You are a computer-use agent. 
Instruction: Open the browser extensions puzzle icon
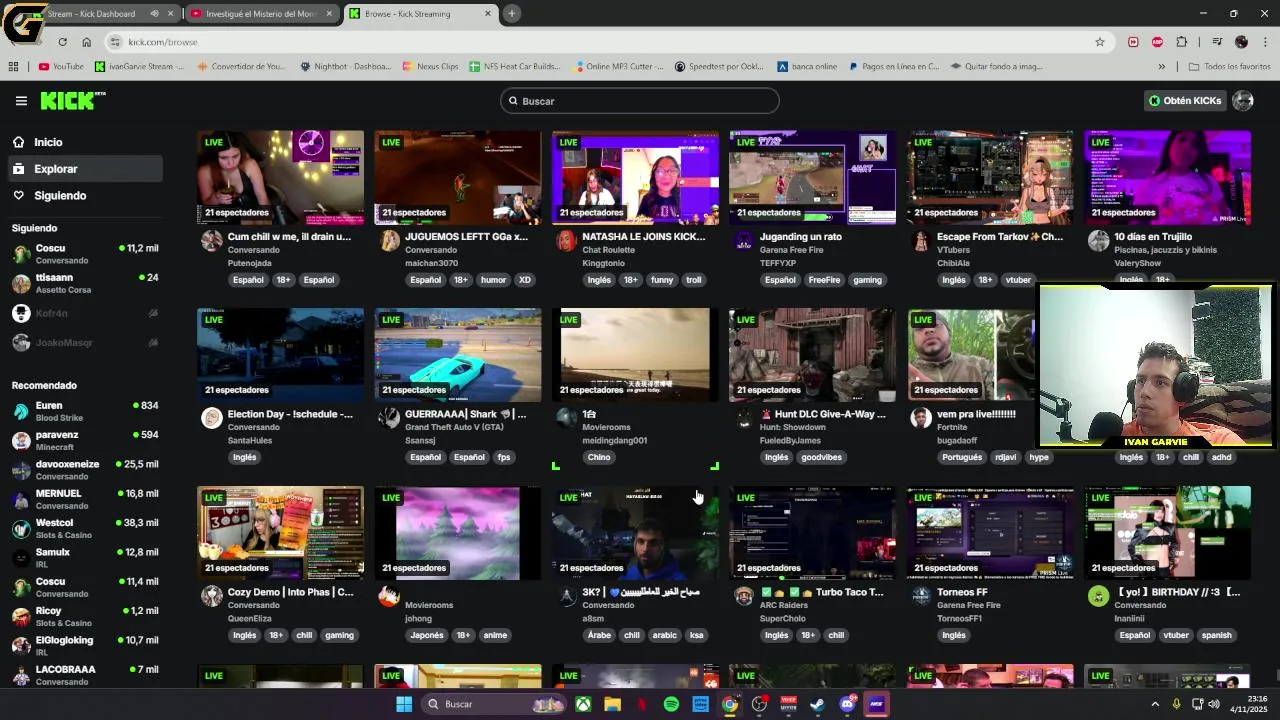pos(1182,42)
